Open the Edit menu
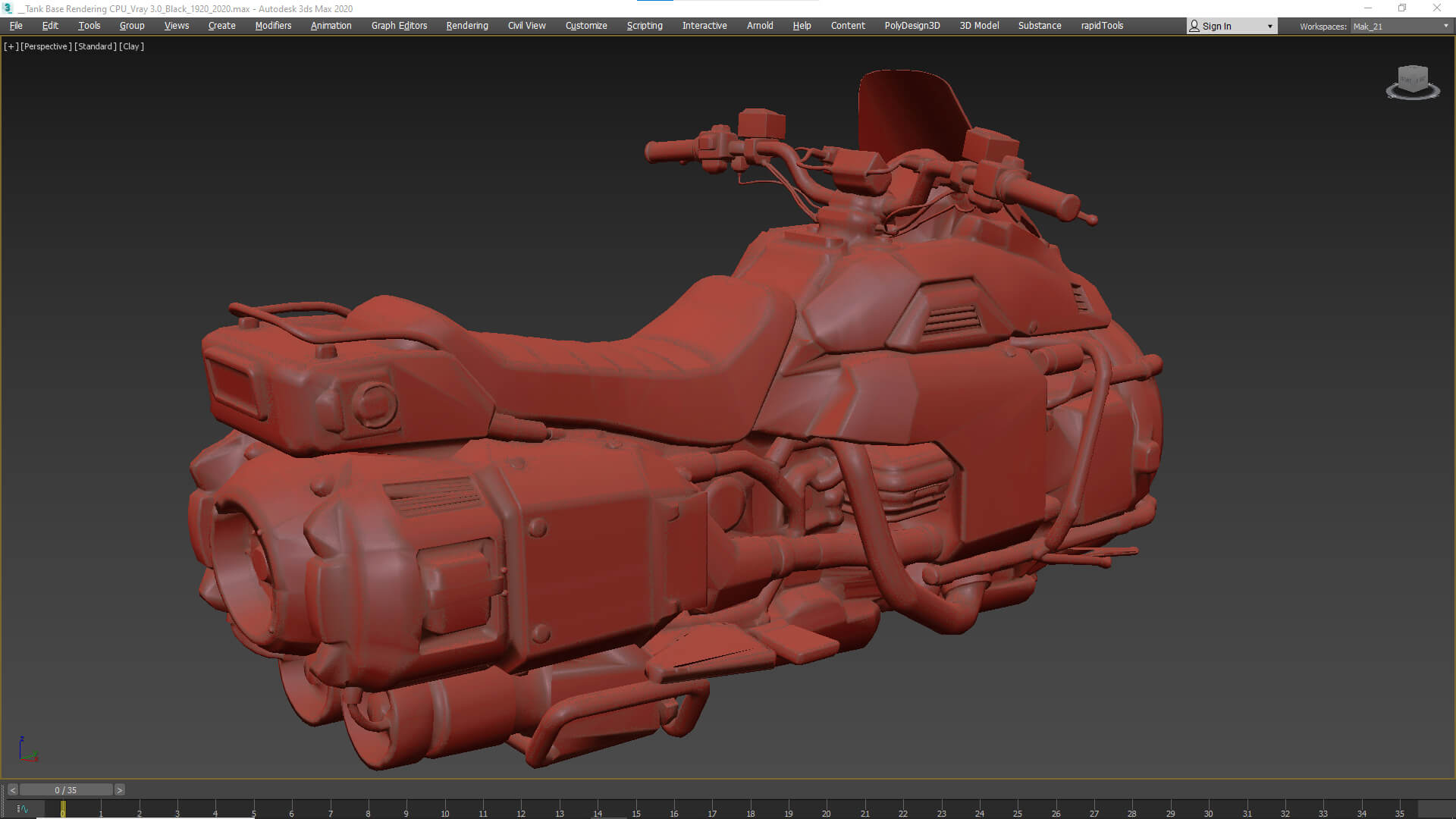This screenshot has height=819, width=1456. (50, 26)
